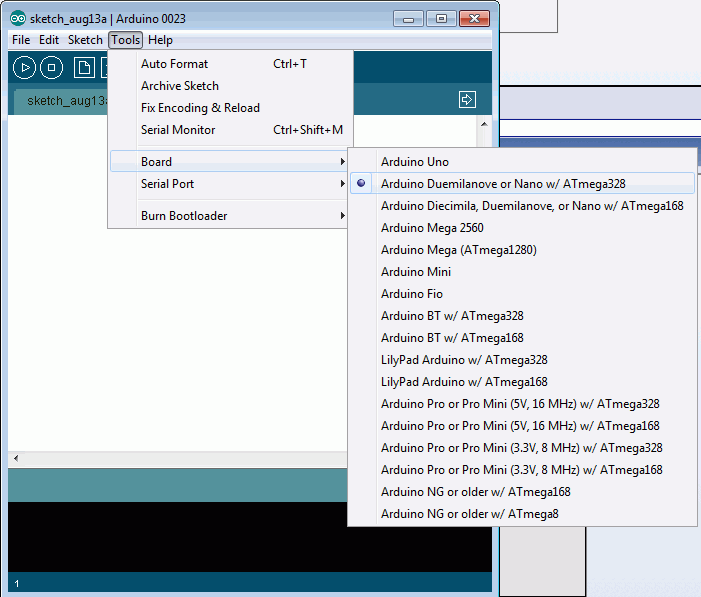Open the tab menu arrow icon
This screenshot has width=701, height=597.
(467, 99)
